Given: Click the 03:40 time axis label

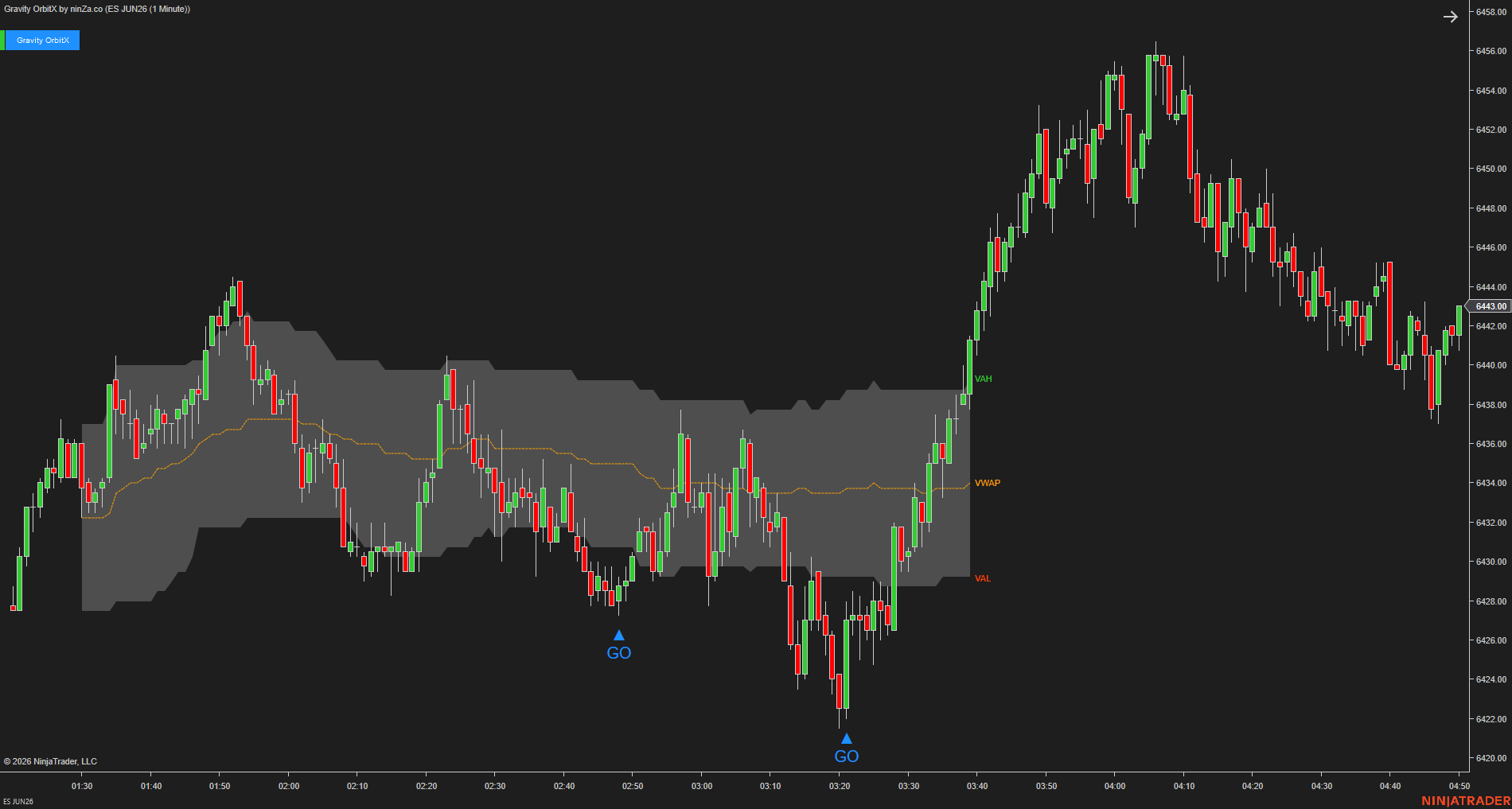Looking at the screenshot, I should [977, 786].
